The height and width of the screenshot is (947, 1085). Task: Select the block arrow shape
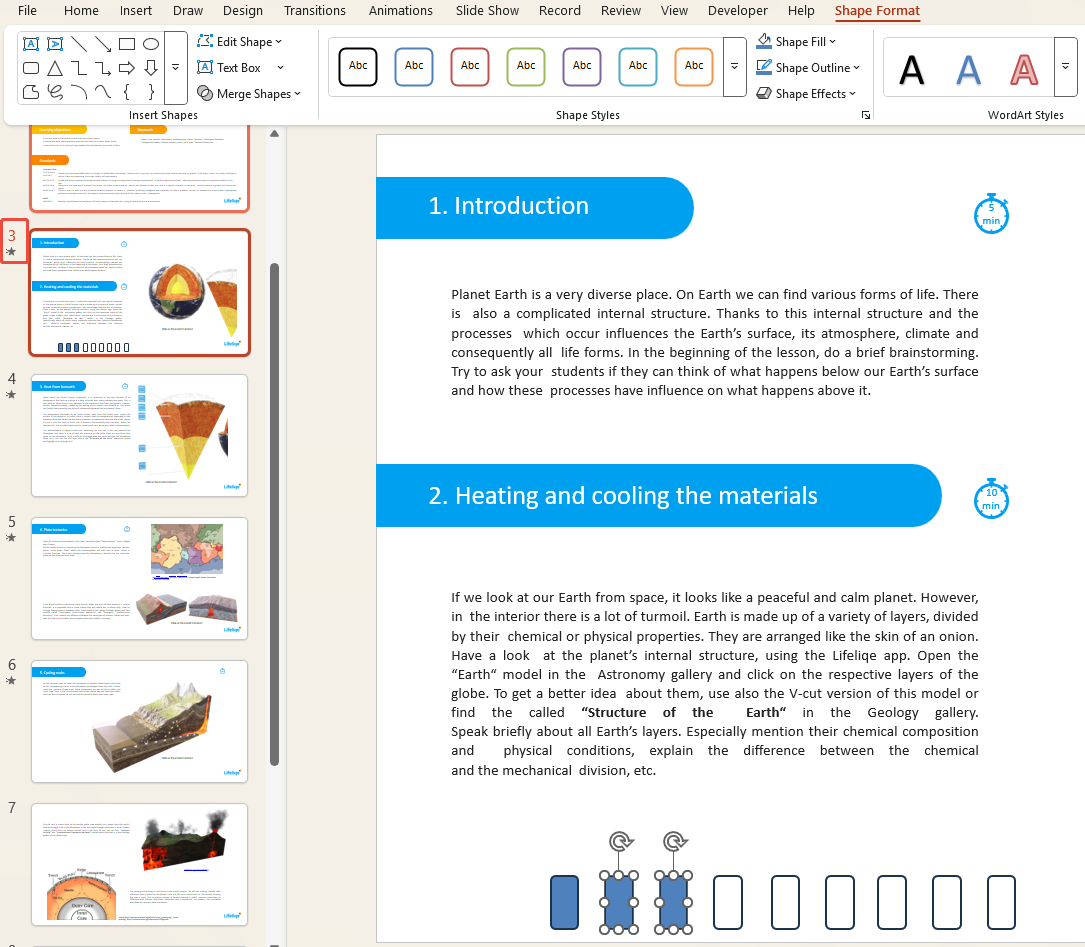[126, 67]
